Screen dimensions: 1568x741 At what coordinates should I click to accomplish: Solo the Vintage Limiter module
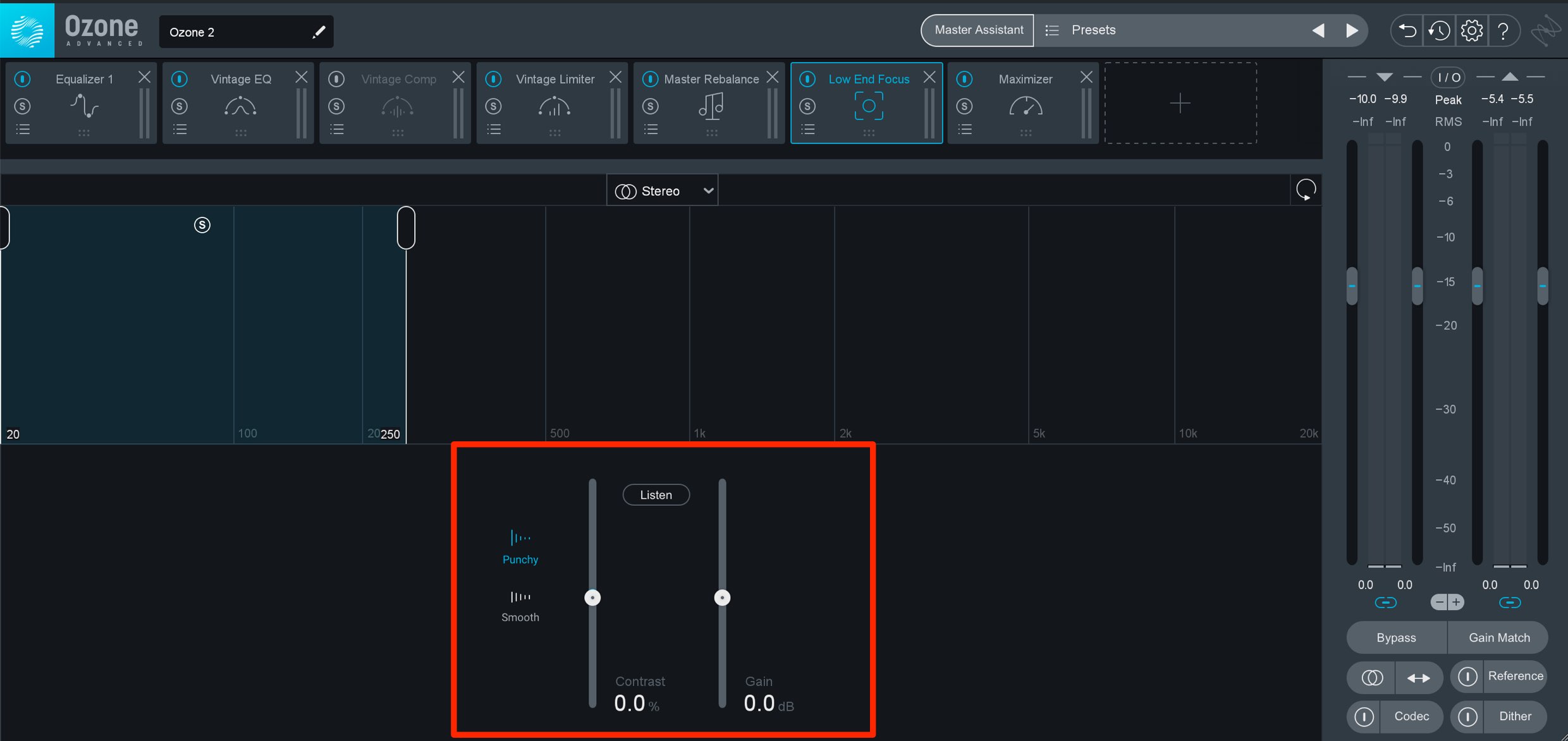pos(493,106)
